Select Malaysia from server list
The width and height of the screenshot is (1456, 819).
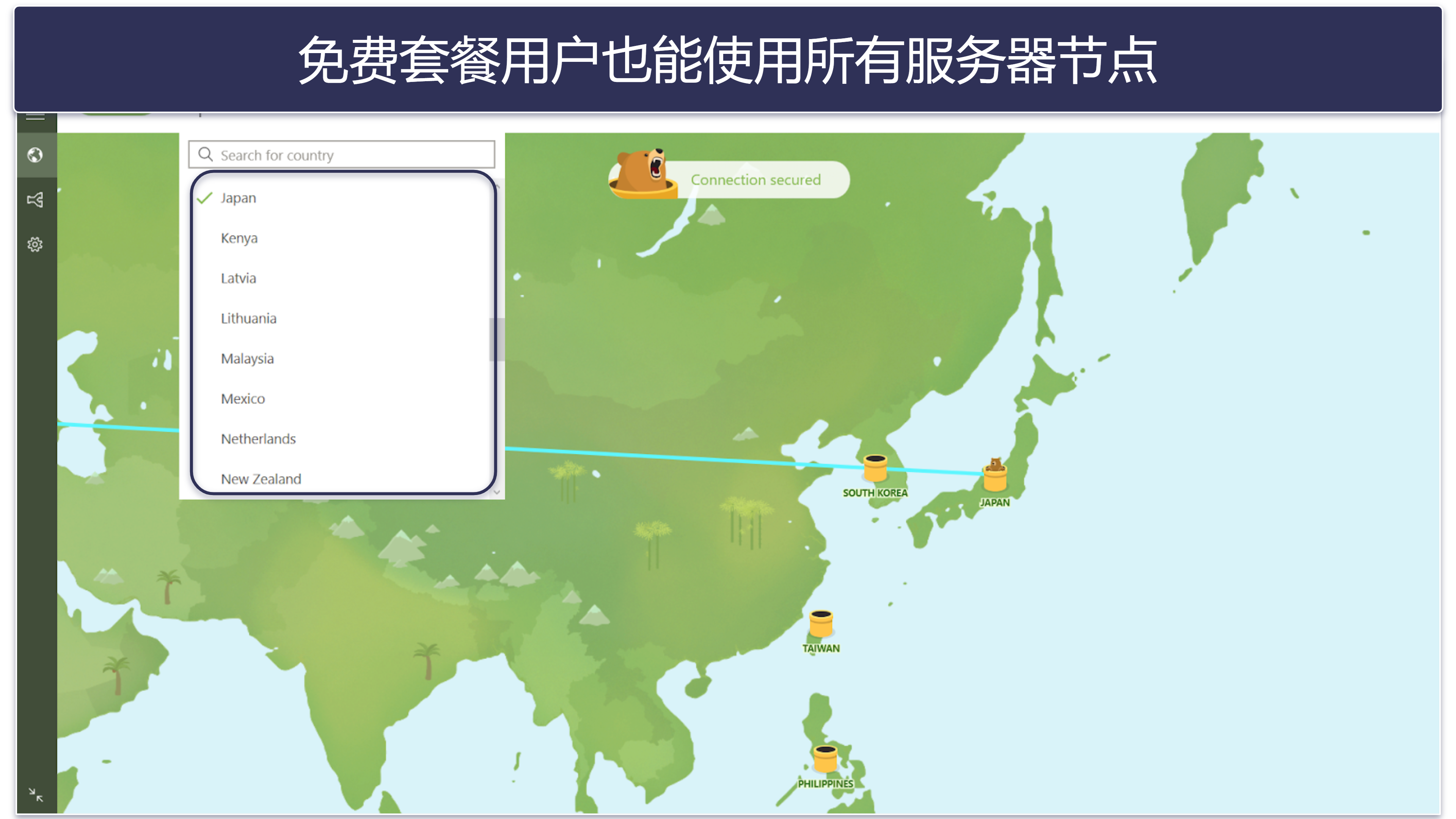pos(247,358)
